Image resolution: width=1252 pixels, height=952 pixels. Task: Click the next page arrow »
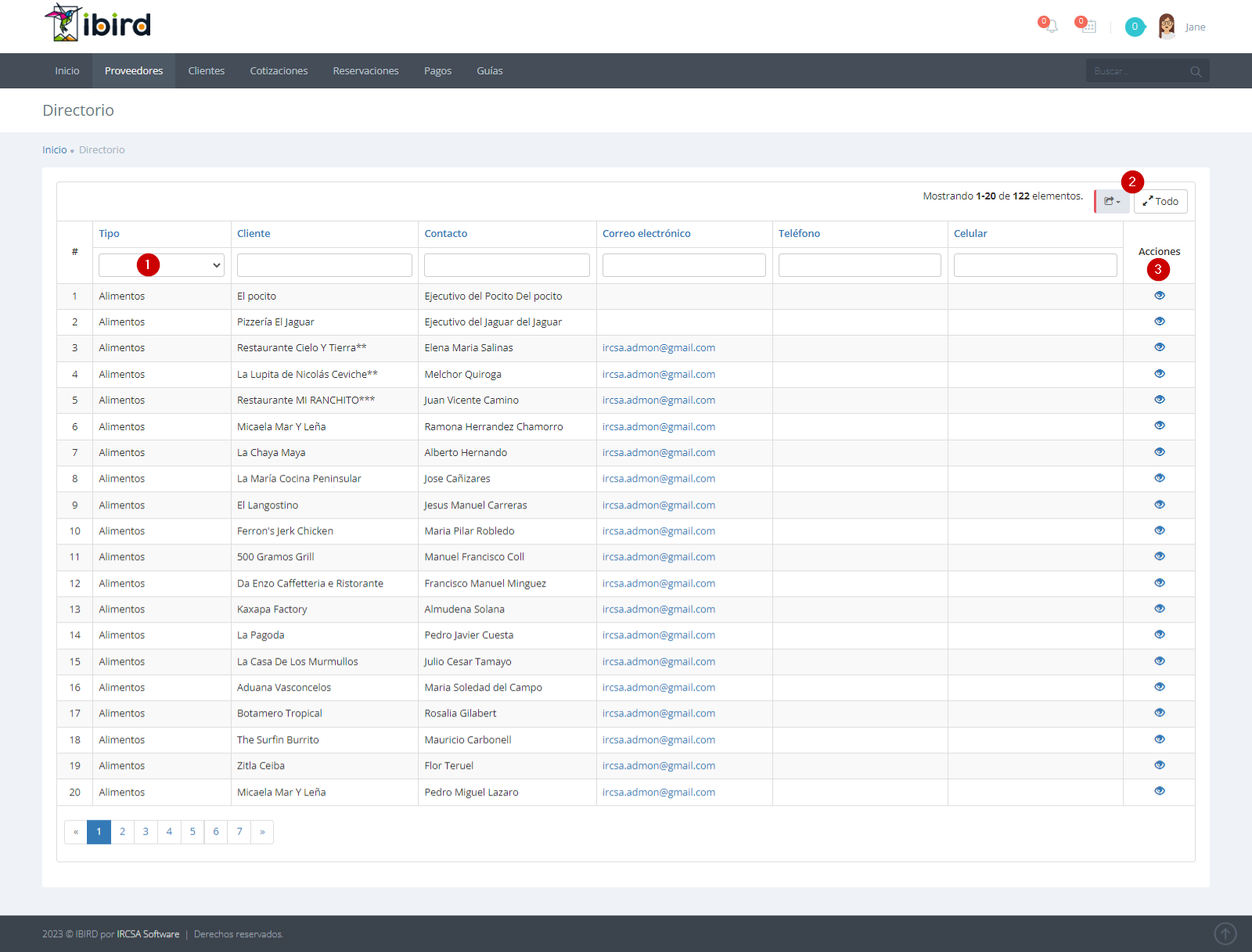[262, 832]
